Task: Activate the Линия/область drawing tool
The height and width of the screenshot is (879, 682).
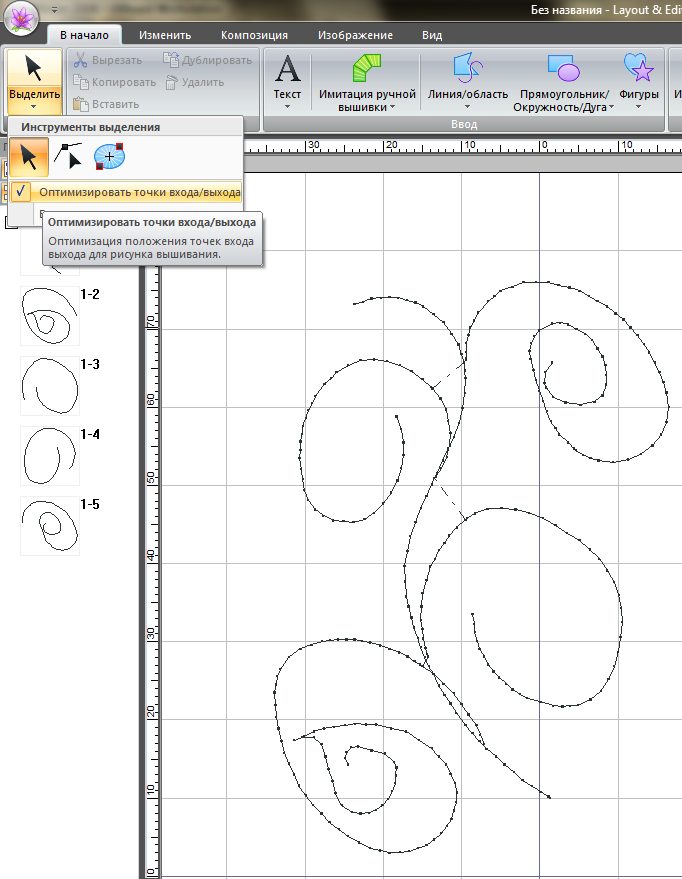Action: [x=467, y=69]
